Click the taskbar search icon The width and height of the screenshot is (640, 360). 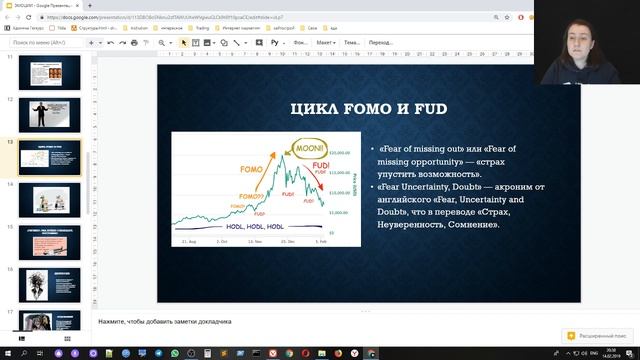tap(24, 353)
